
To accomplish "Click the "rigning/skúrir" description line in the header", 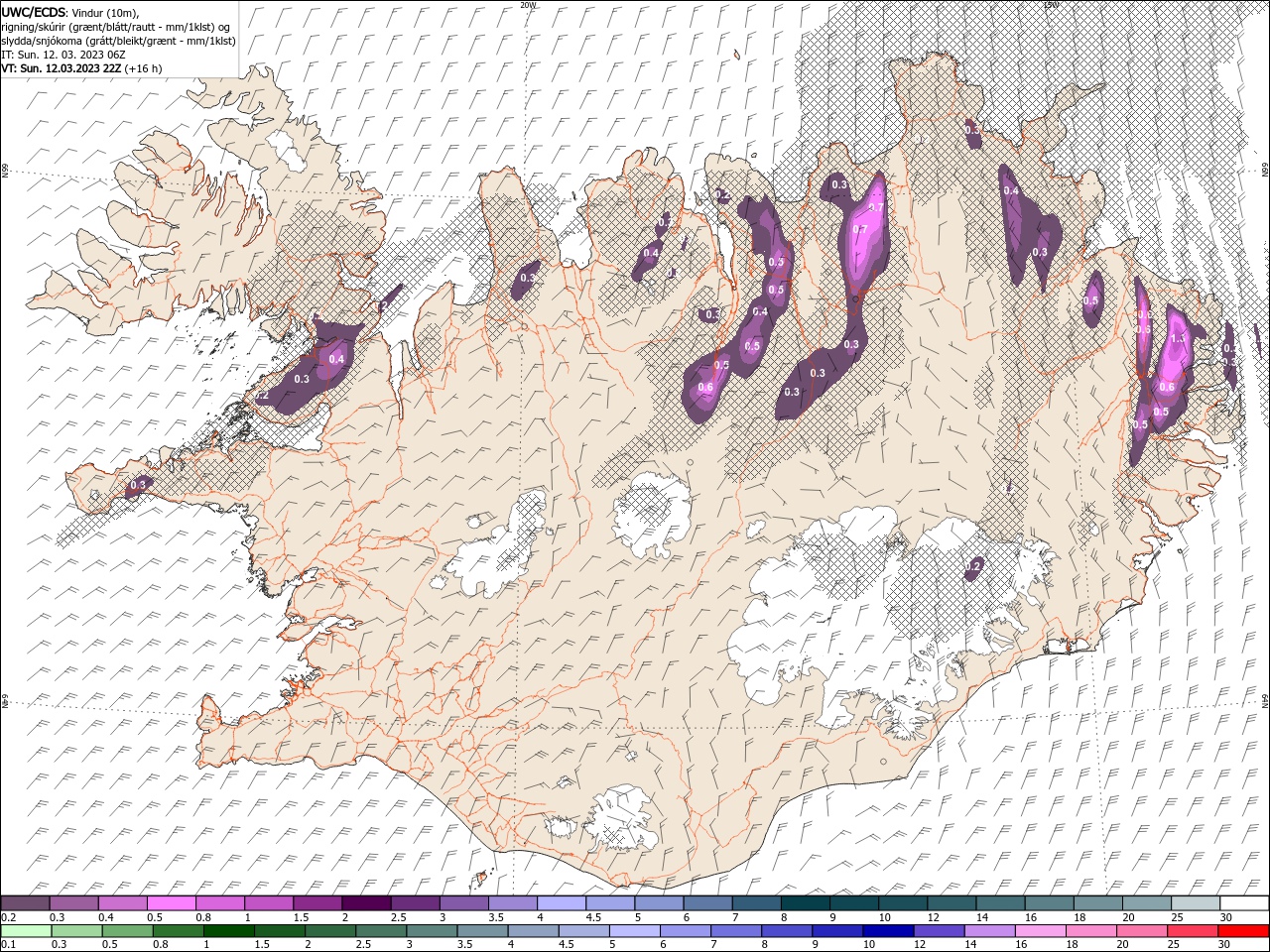I will (x=116, y=27).
